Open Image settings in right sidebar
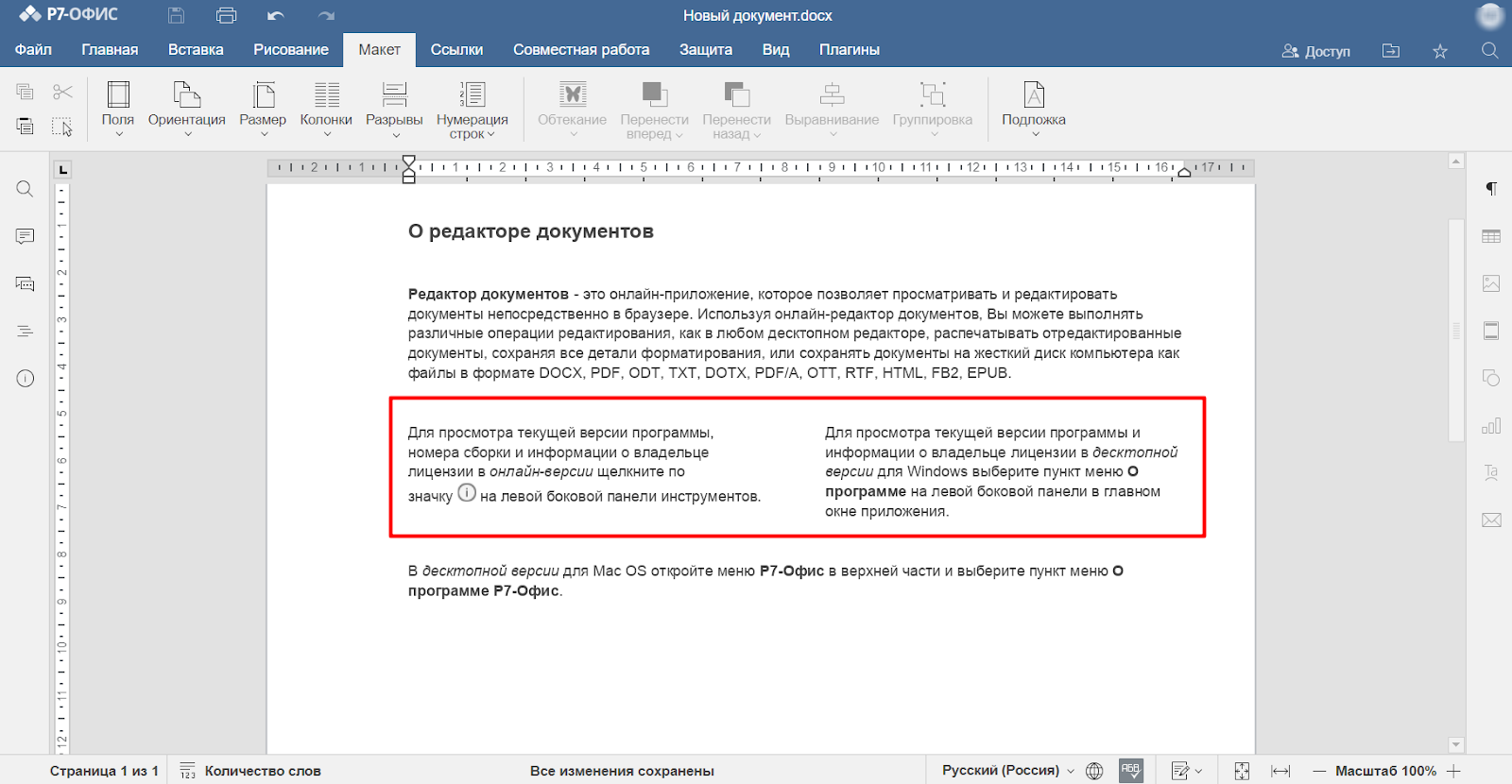1512x784 pixels. click(1491, 283)
